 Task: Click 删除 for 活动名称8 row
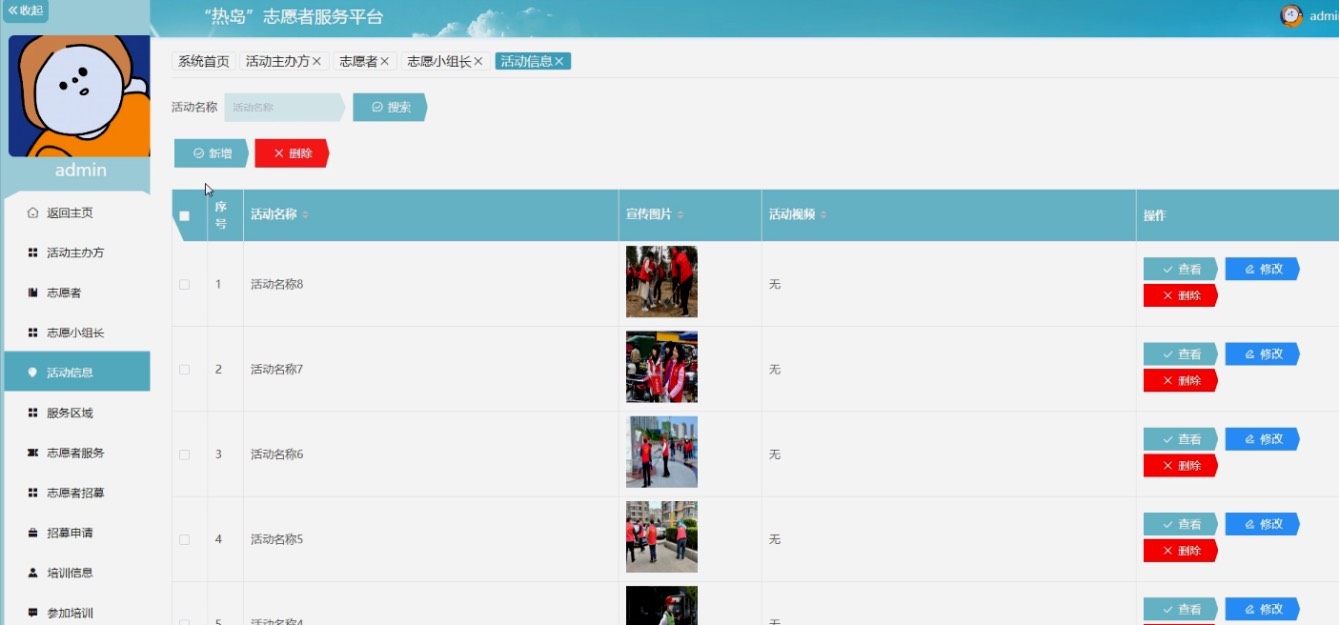tap(1181, 296)
